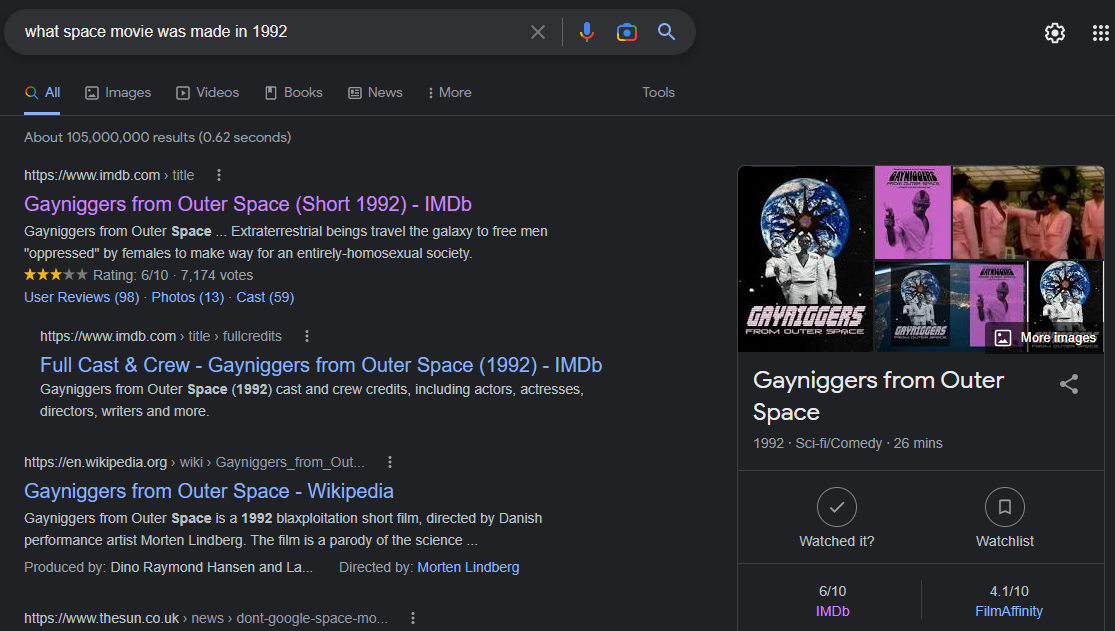Start voice search with the microphone icon
Viewport: 1115px width, 631px height.
click(x=587, y=32)
